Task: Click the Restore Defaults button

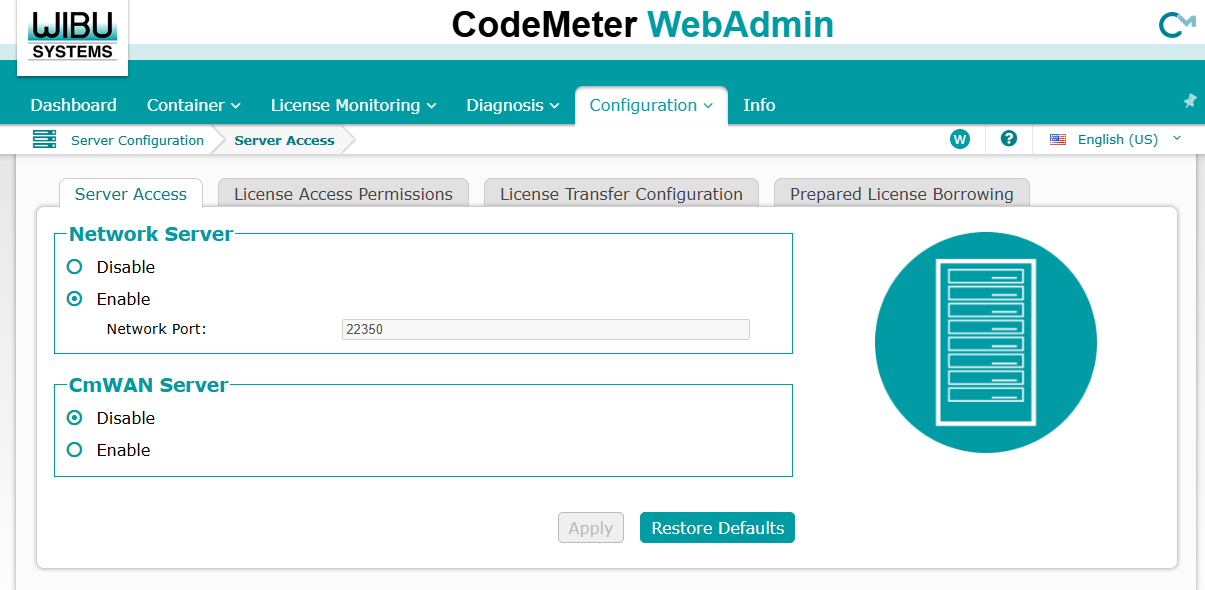Action: click(x=717, y=528)
